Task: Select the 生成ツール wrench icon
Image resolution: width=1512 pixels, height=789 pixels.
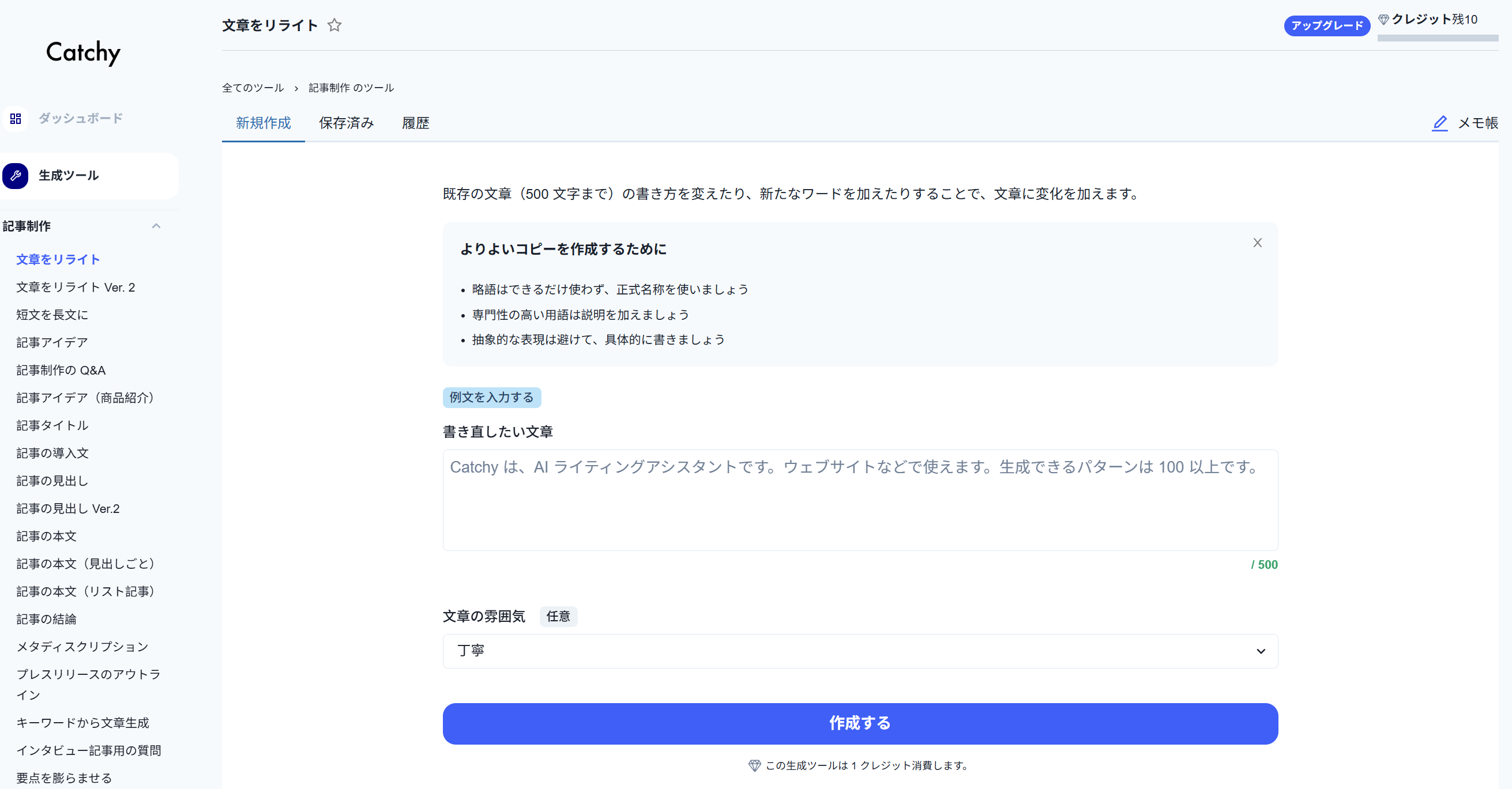Action: (x=15, y=175)
